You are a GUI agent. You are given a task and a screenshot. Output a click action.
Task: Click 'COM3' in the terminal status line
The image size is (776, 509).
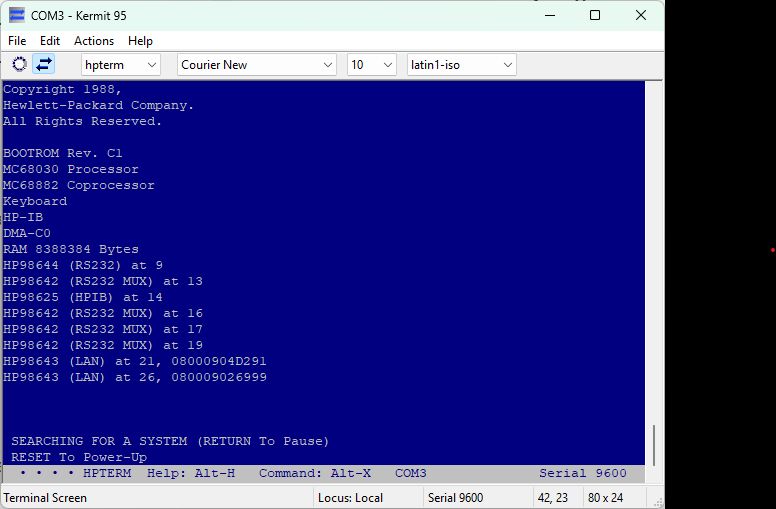point(411,473)
